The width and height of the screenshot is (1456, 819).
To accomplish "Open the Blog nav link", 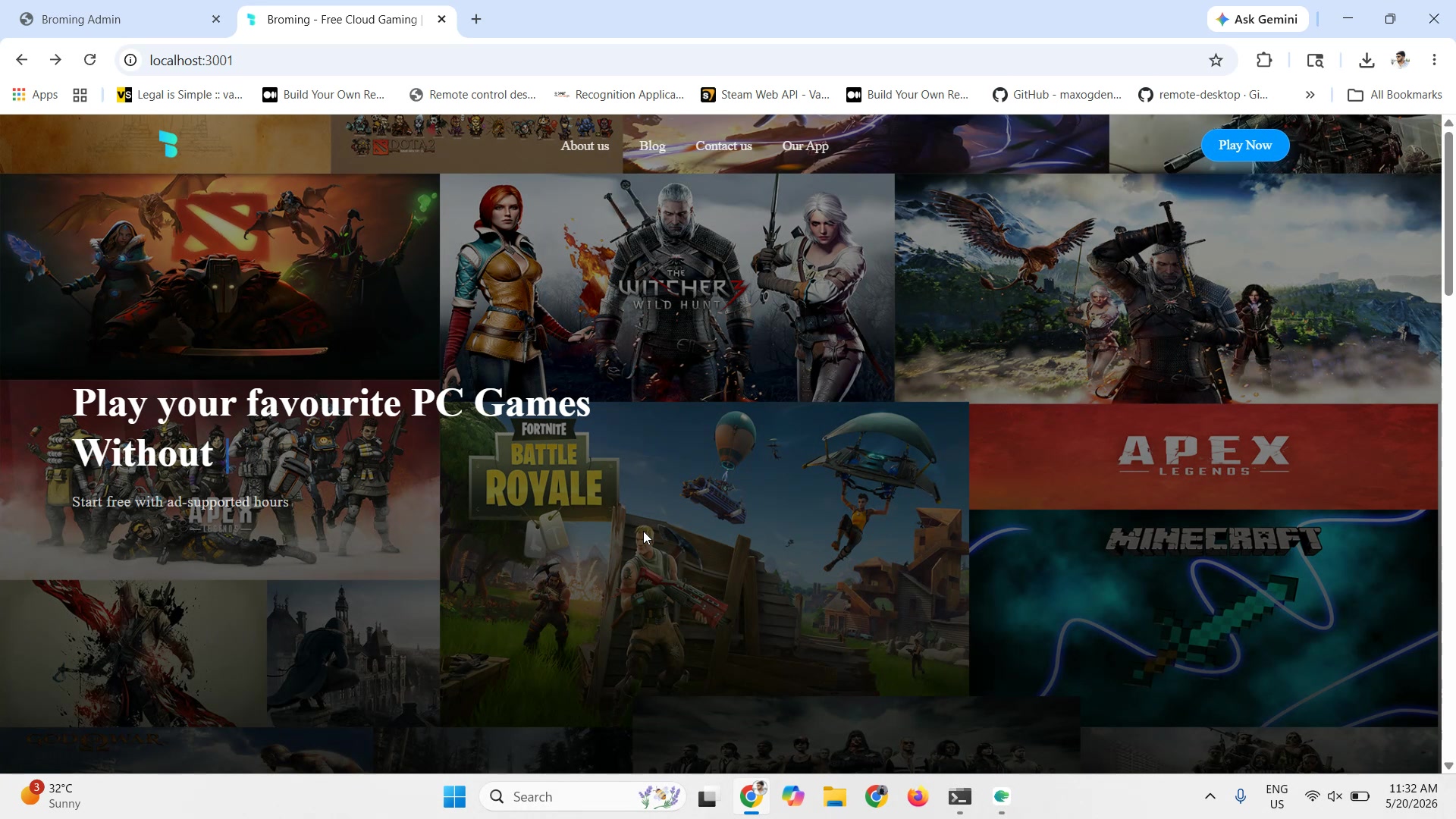I will (x=652, y=146).
